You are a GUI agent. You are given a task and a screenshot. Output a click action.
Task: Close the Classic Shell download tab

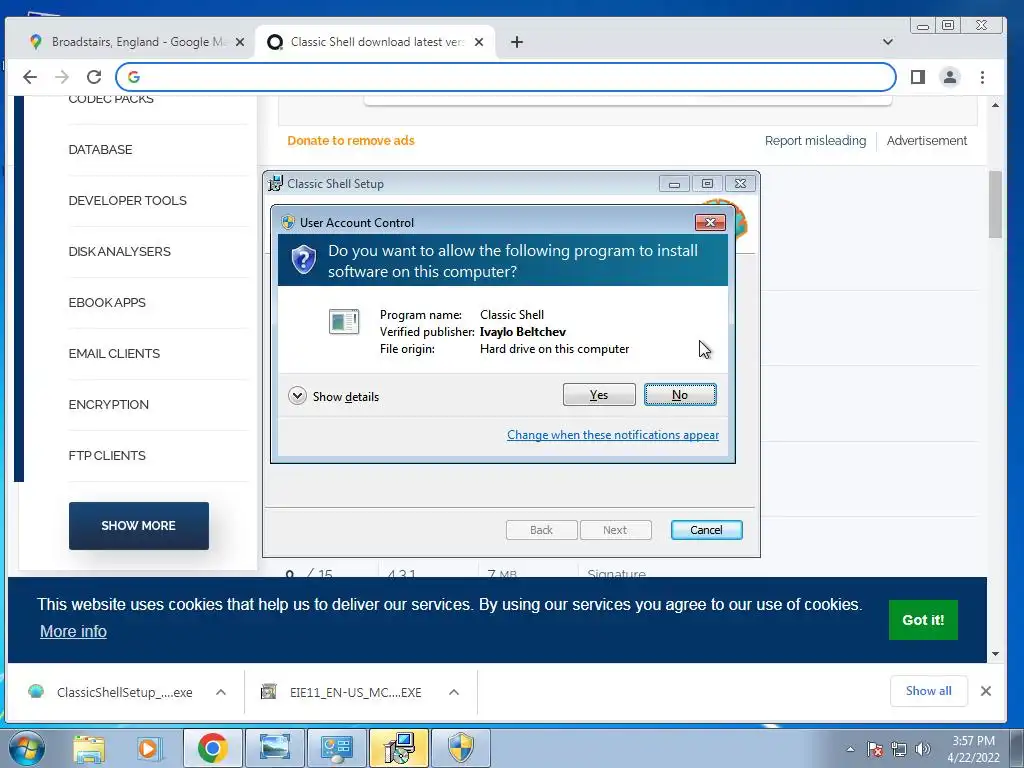(x=479, y=42)
